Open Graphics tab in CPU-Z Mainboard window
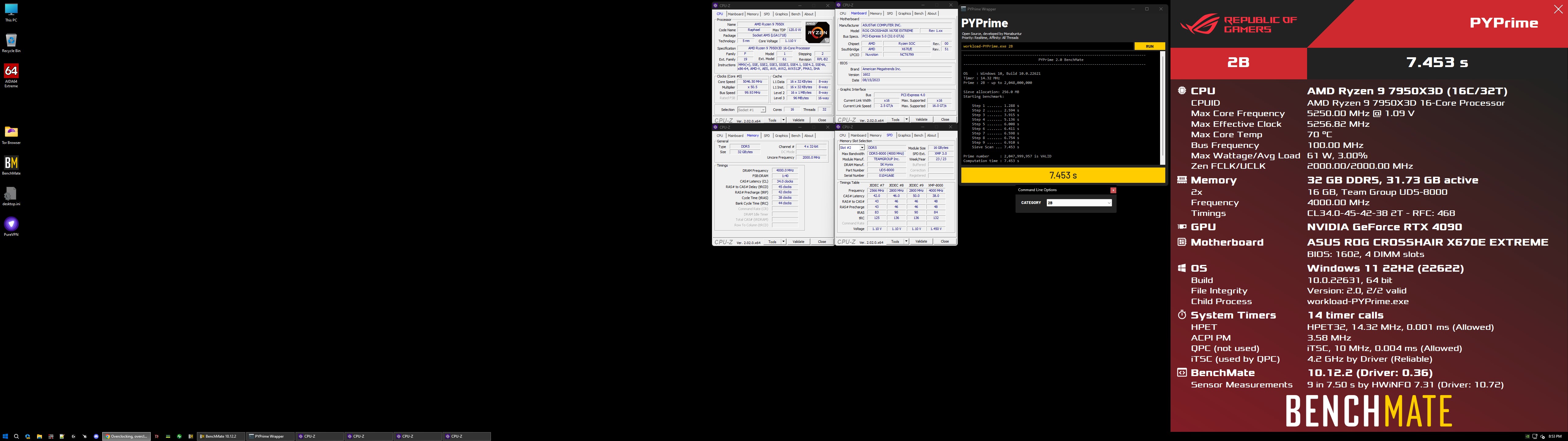Image resolution: width=1568 pixels, height=441 pixels. (905, 13)
